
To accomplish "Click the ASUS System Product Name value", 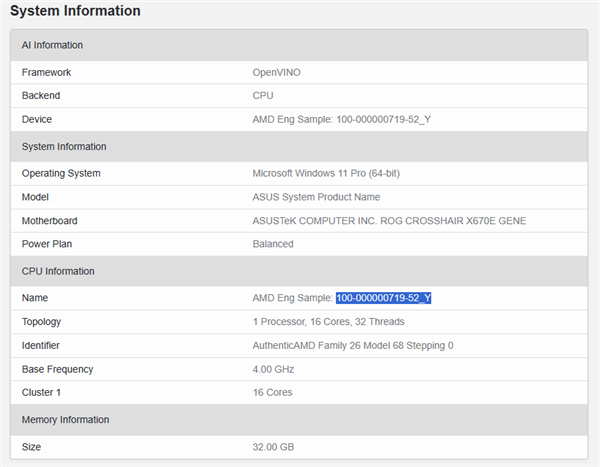I will point(316,197).
